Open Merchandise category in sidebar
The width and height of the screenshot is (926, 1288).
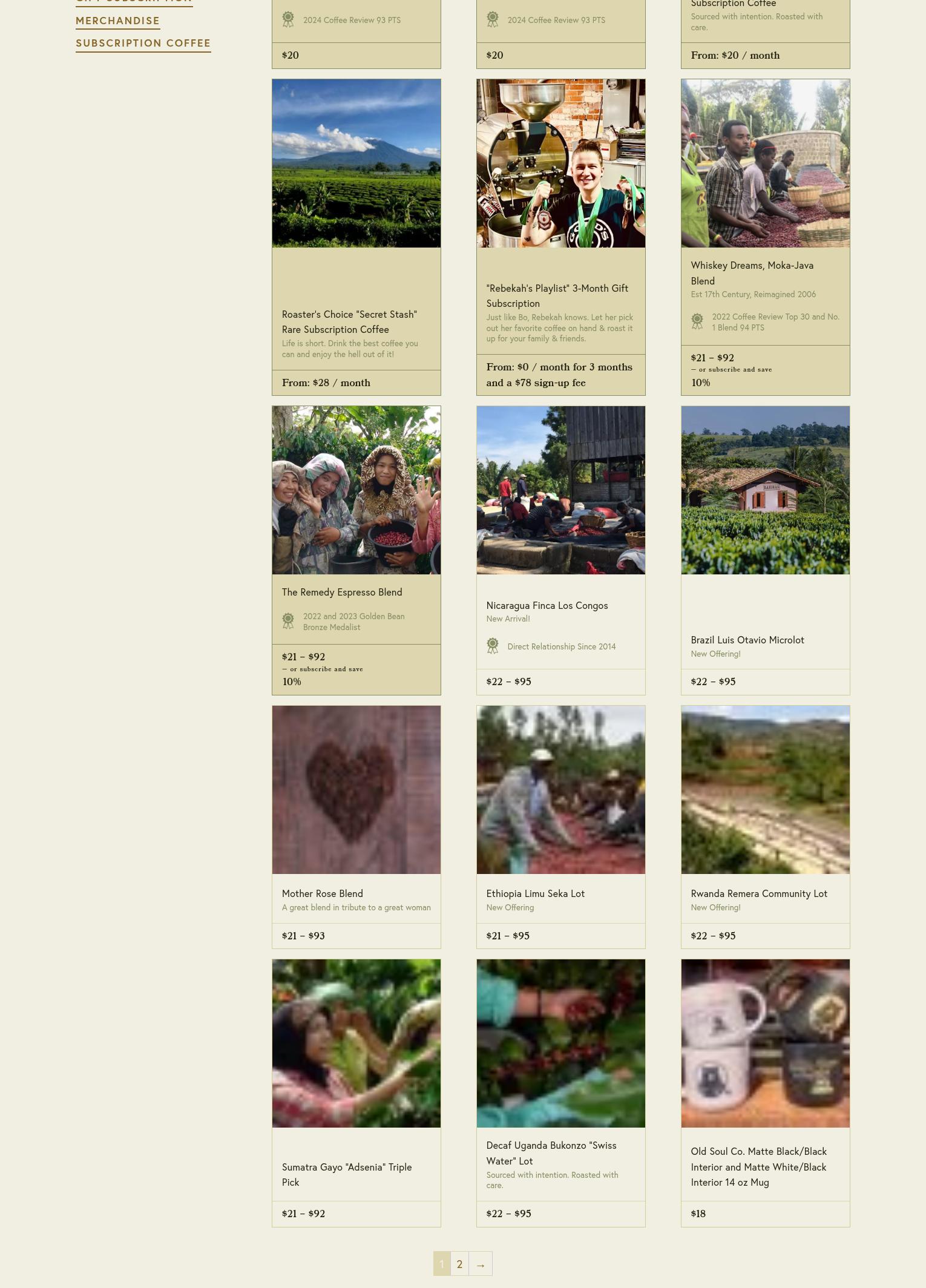117,21
